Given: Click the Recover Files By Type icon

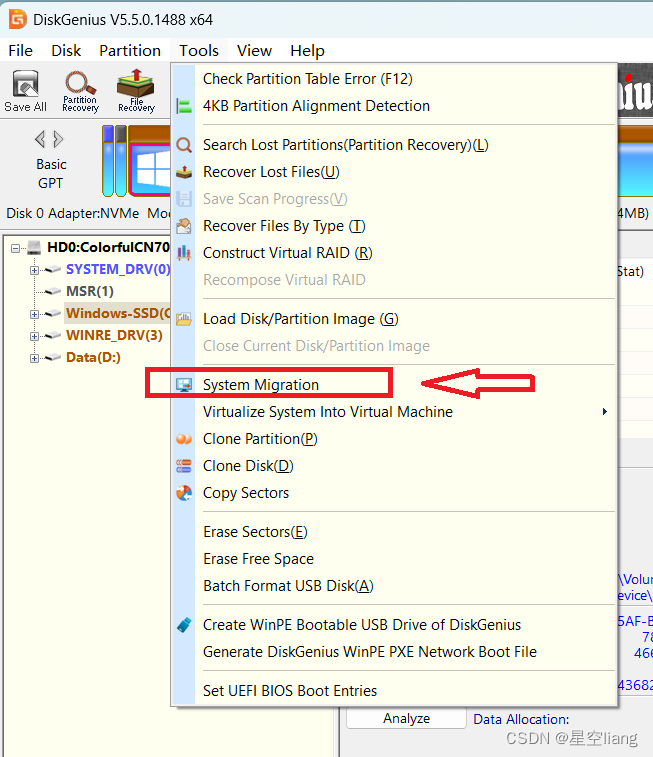Looking at the screenshot, I should point(184,226).
